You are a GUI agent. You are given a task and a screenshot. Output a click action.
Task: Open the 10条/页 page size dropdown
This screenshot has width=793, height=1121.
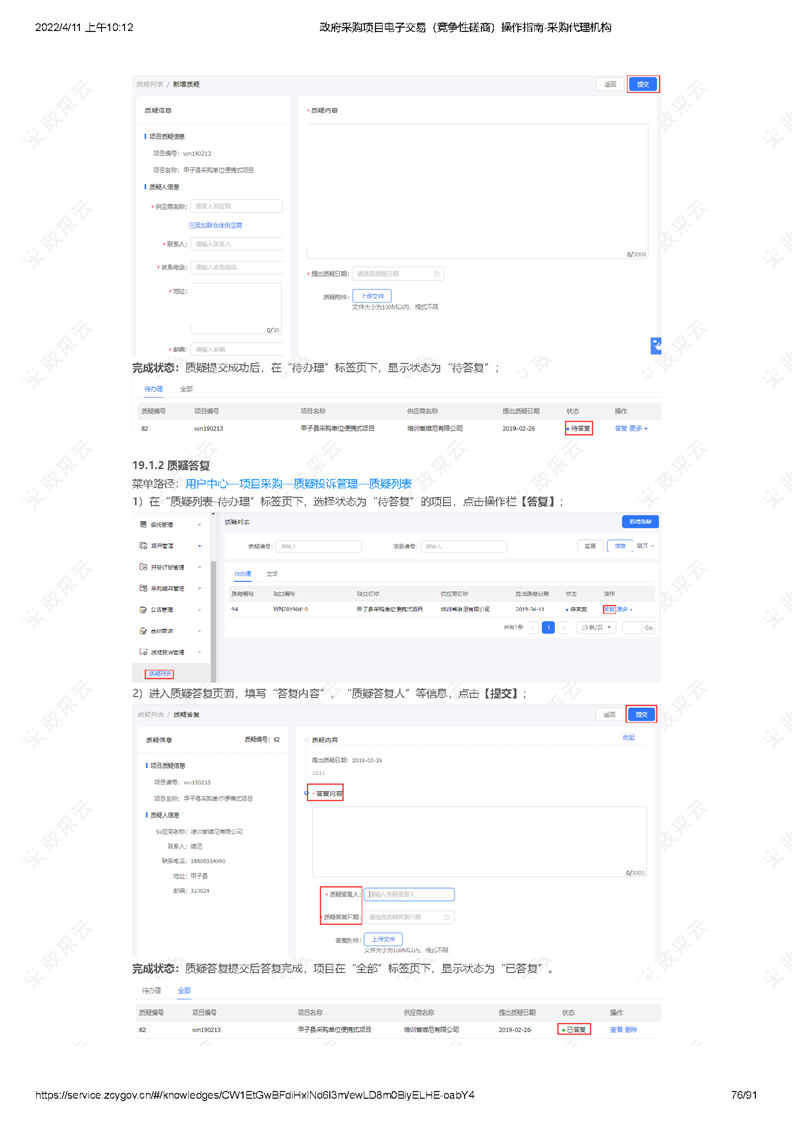(597, 628)
